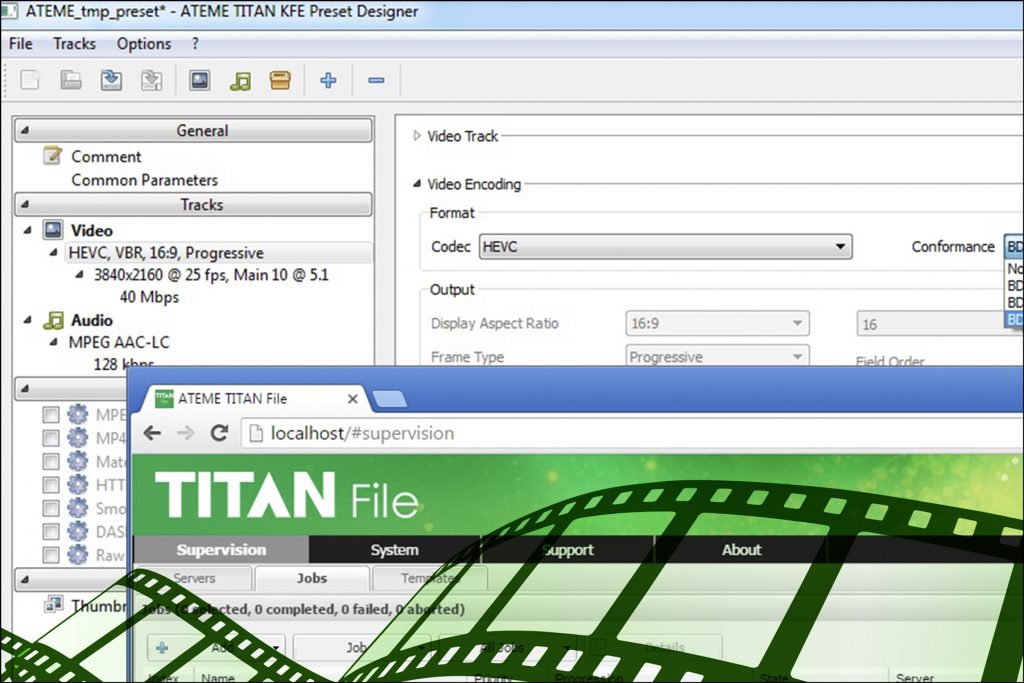Enable the Raw output checkbox
1024x683 pixels.
[50, 556]
